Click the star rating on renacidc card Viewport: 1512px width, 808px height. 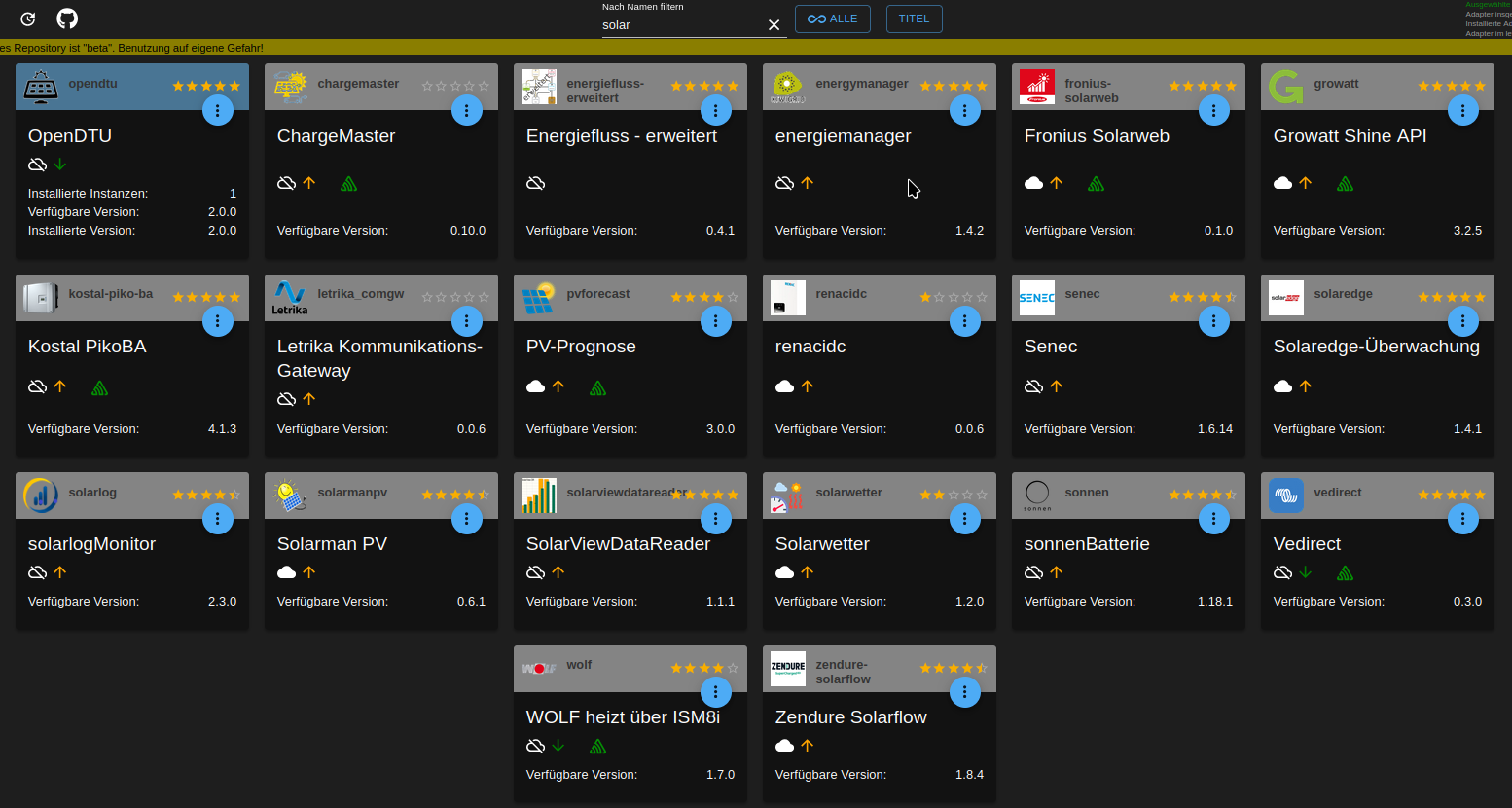(954, 297)
